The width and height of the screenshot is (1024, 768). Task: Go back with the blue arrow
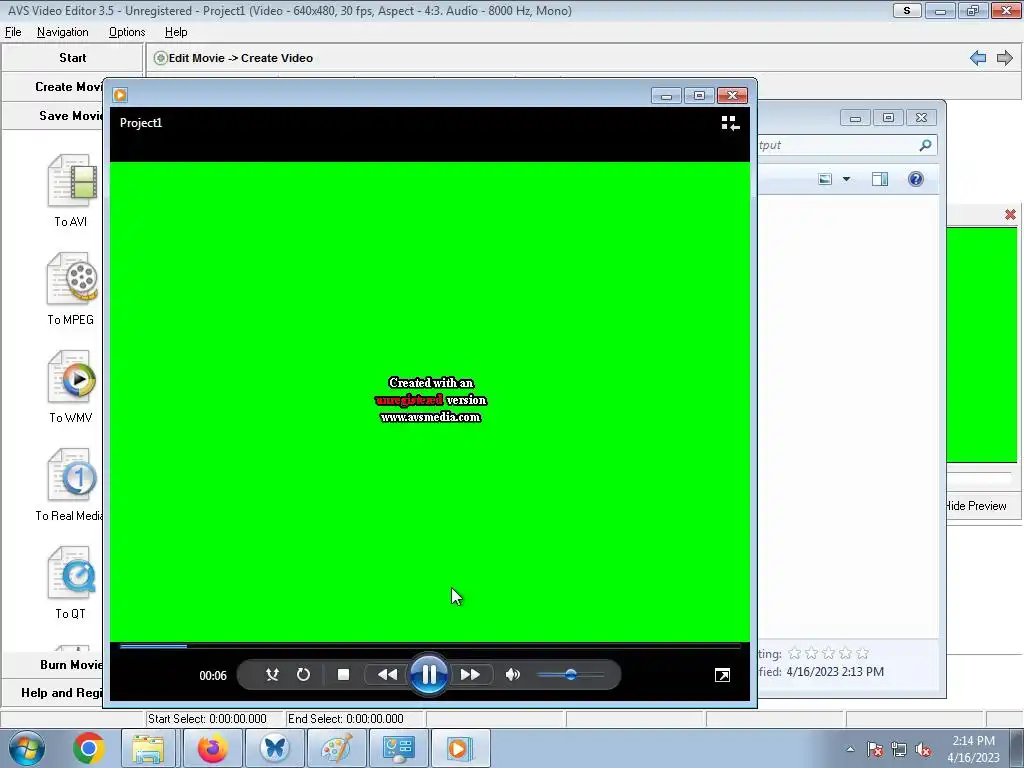pyautogui.click(x=978, y=58)
